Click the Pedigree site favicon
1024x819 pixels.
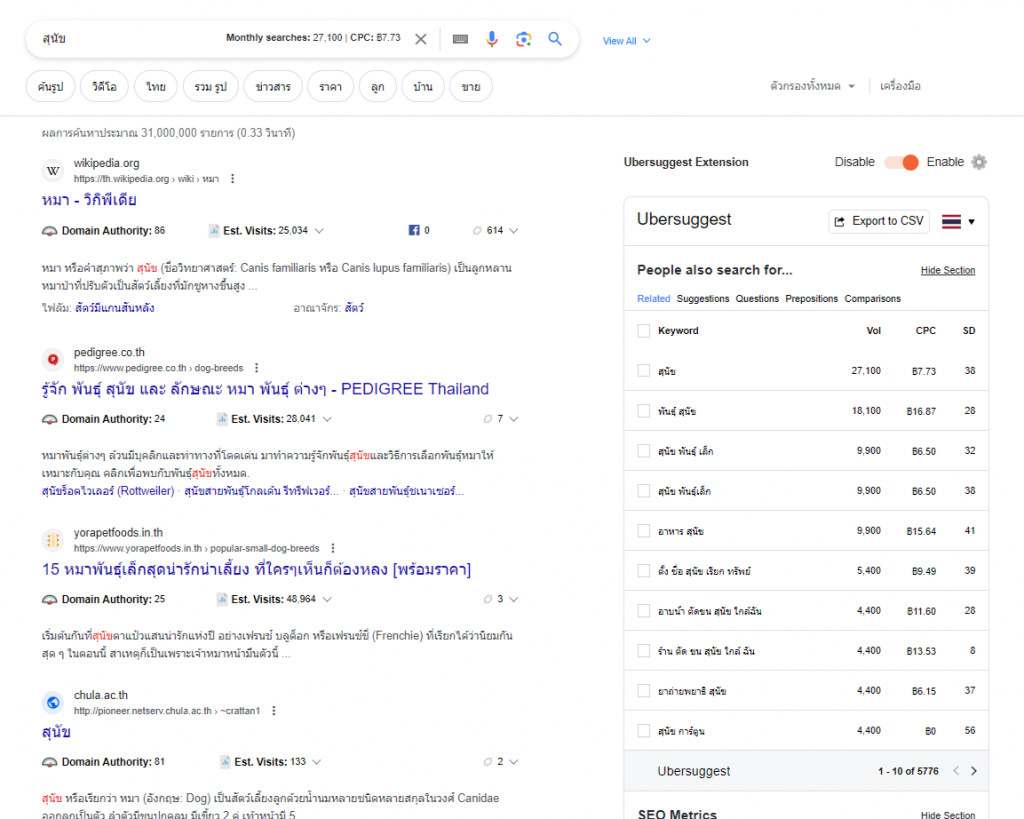(x=53, y=359)
